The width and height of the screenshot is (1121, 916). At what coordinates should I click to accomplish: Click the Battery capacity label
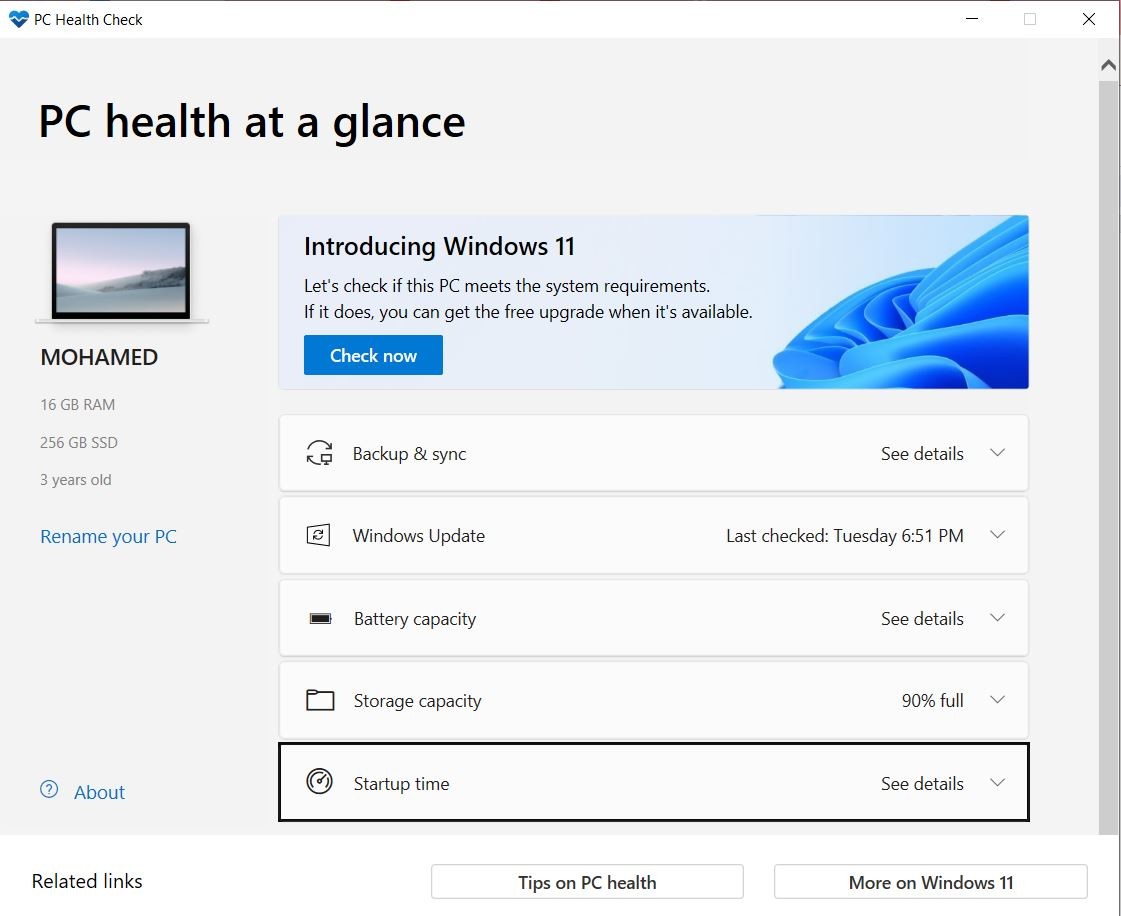point(415,619)
